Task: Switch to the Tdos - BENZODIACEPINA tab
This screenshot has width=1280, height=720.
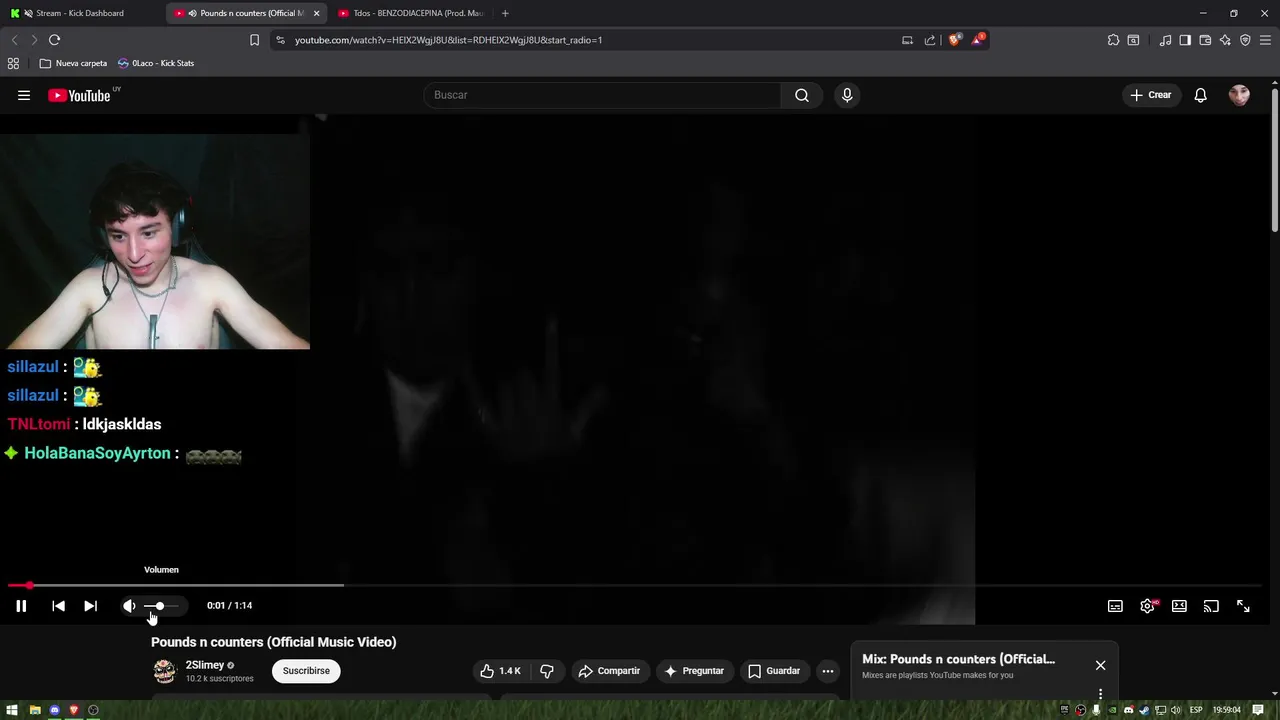Action: [410, 13]
